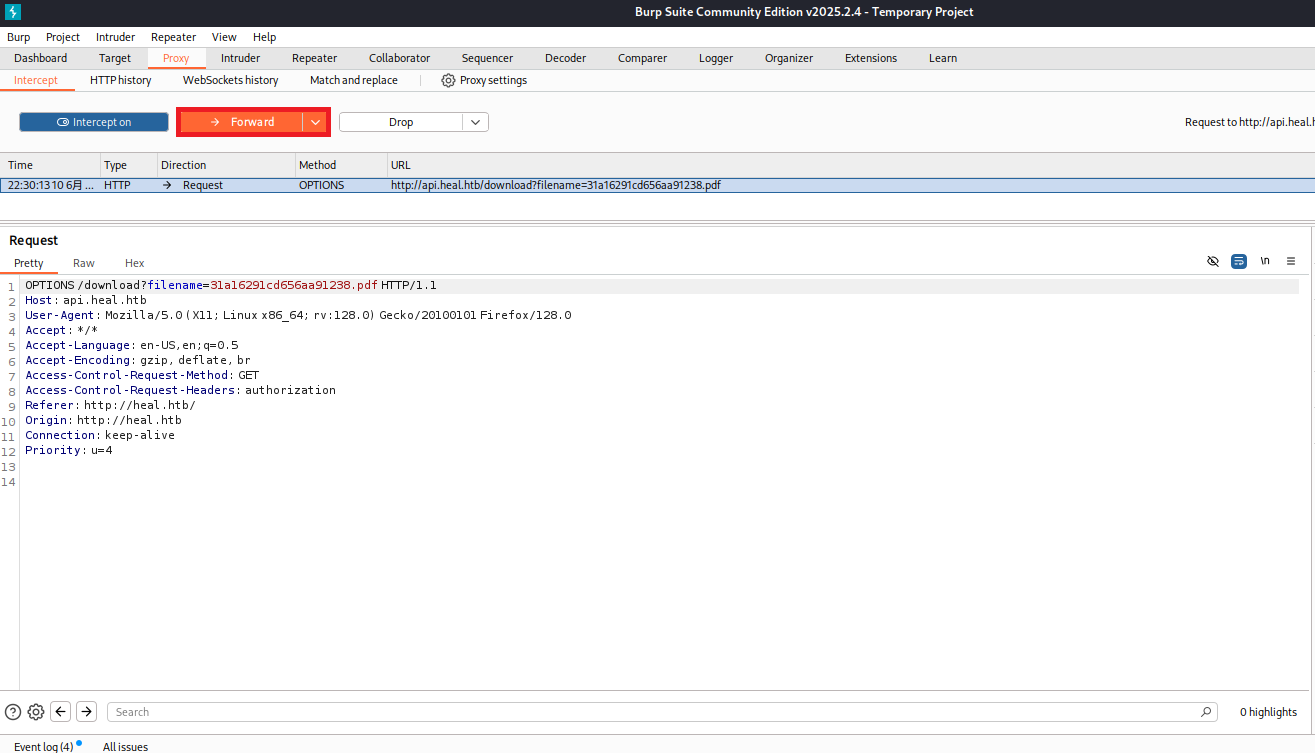
Task: Go to next search match arrow
Action: point(87,712)
